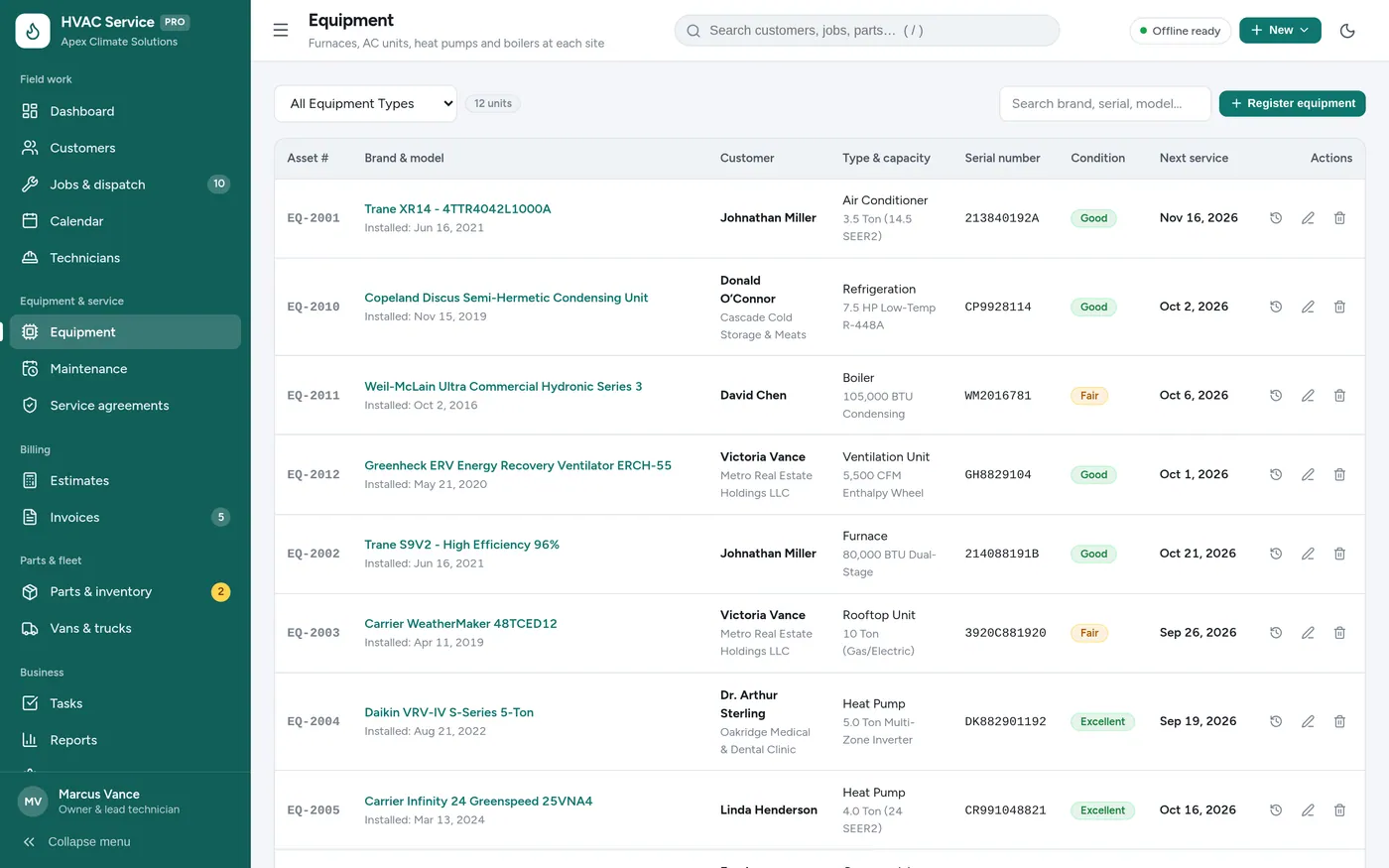Click the Offline ready status pill
Image resolution: width=1389 pixels, height=868 pixels.
pos(1180,31)
